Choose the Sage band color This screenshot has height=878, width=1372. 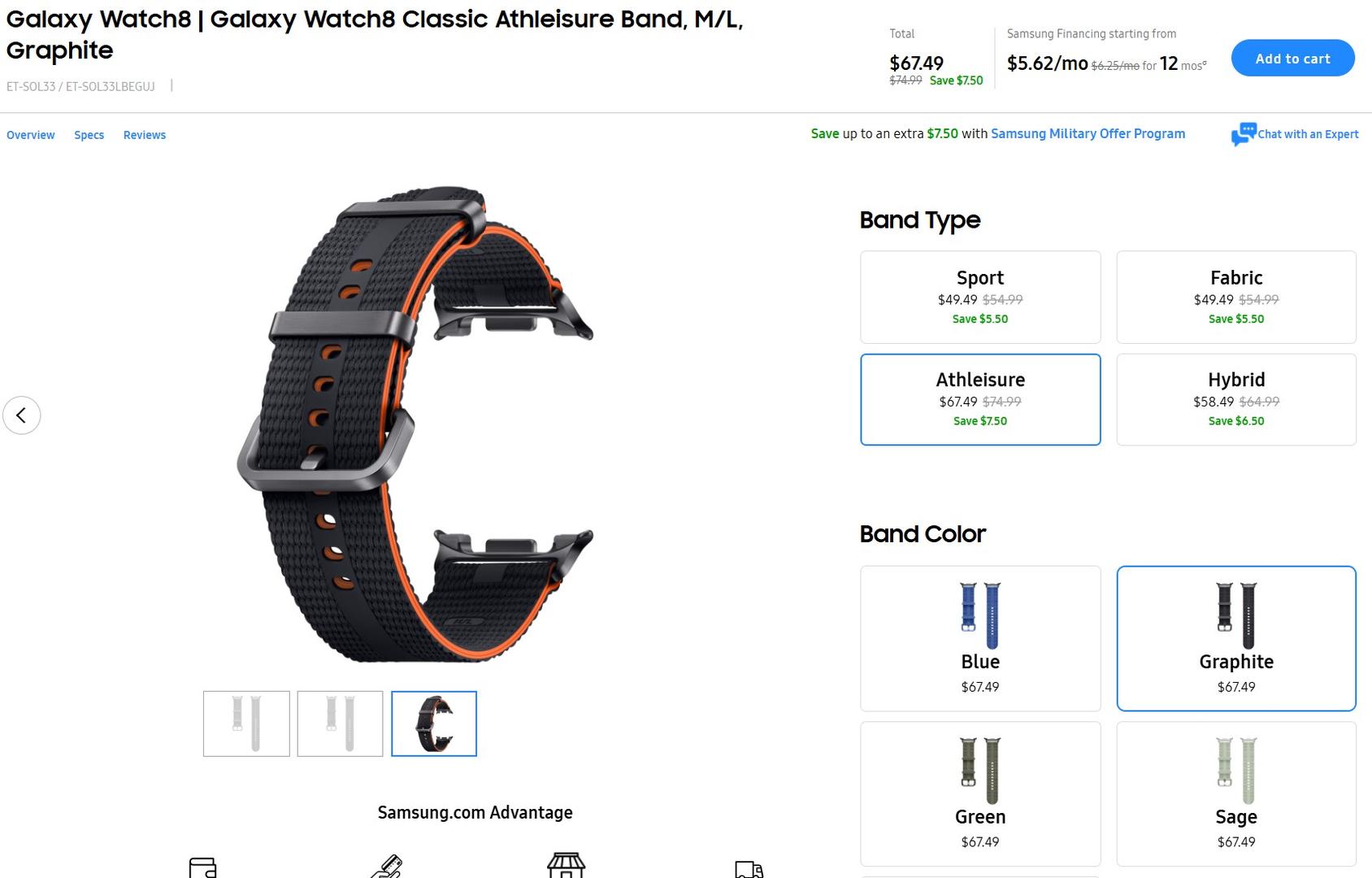click(x=1235, y=793)
